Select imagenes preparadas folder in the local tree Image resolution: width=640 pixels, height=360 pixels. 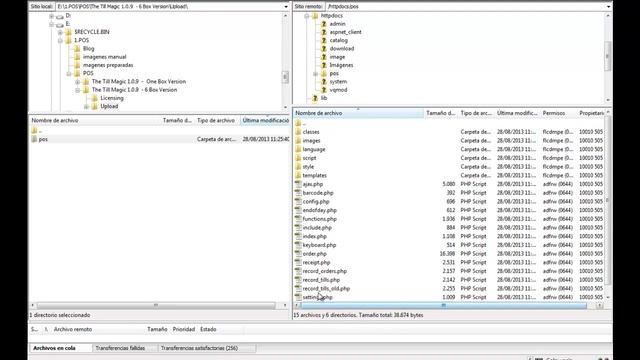click(x=108, y=65)
